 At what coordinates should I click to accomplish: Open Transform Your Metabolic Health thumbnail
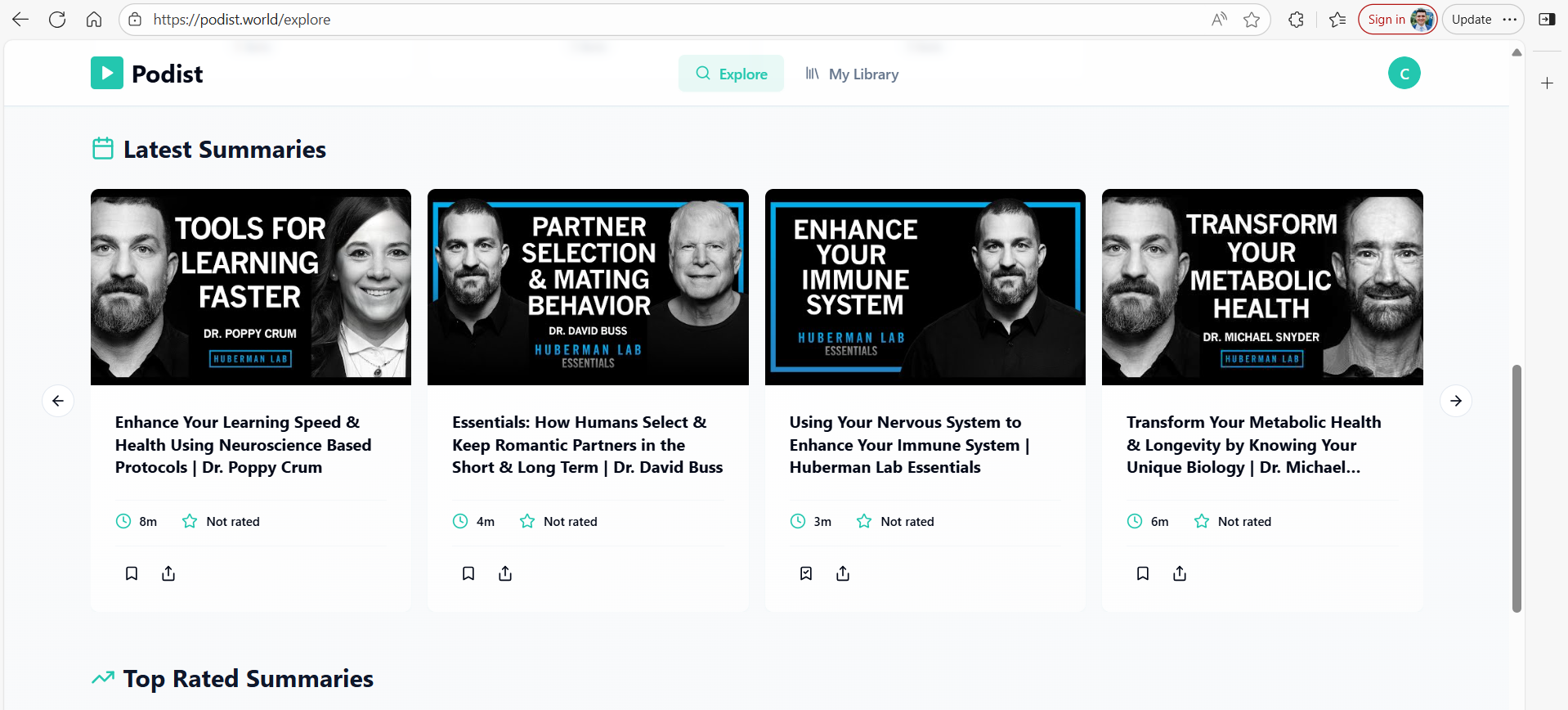click(x=1262, y=287)
